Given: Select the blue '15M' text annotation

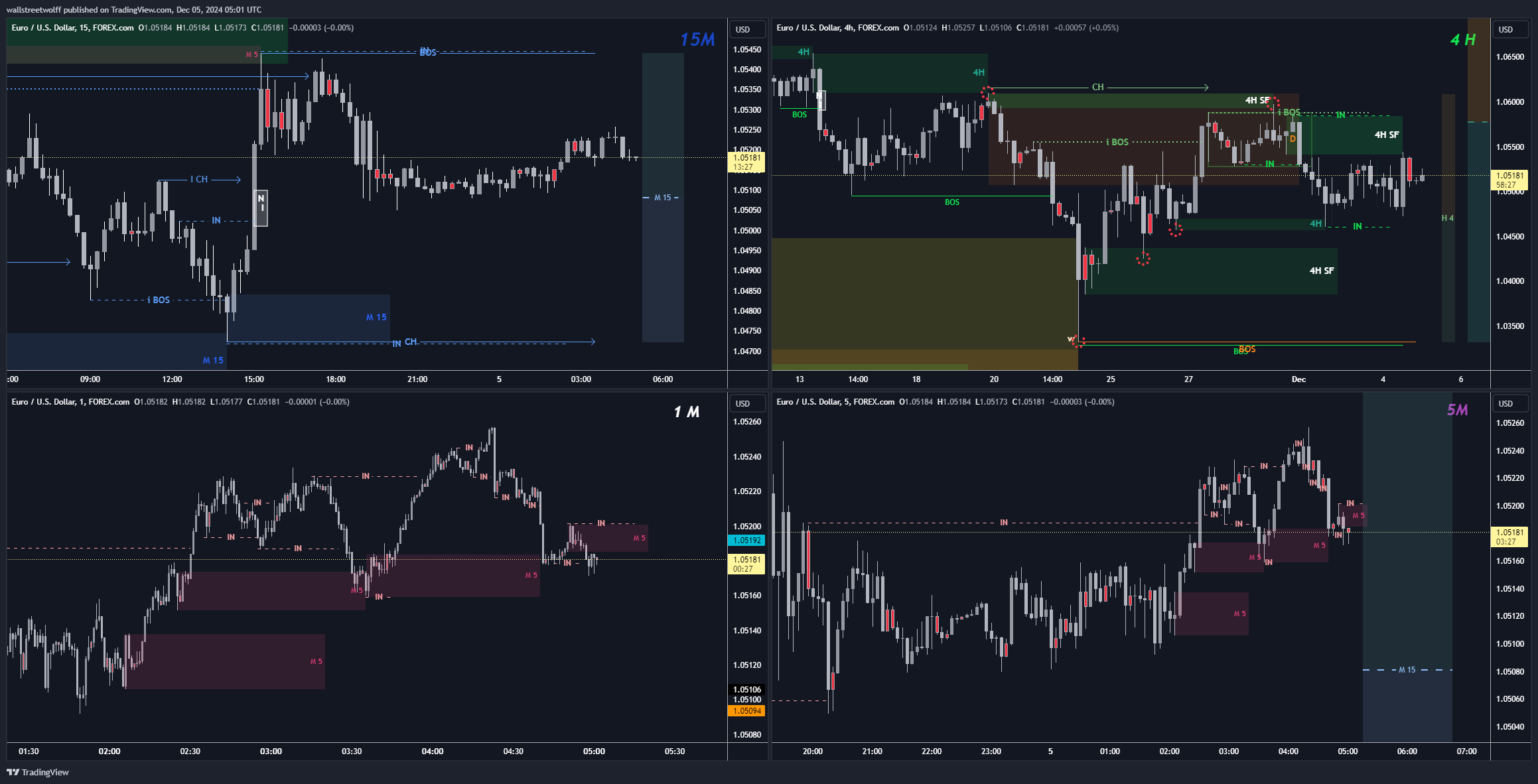Looking at the screenshot, I should (x=697, y=40).
